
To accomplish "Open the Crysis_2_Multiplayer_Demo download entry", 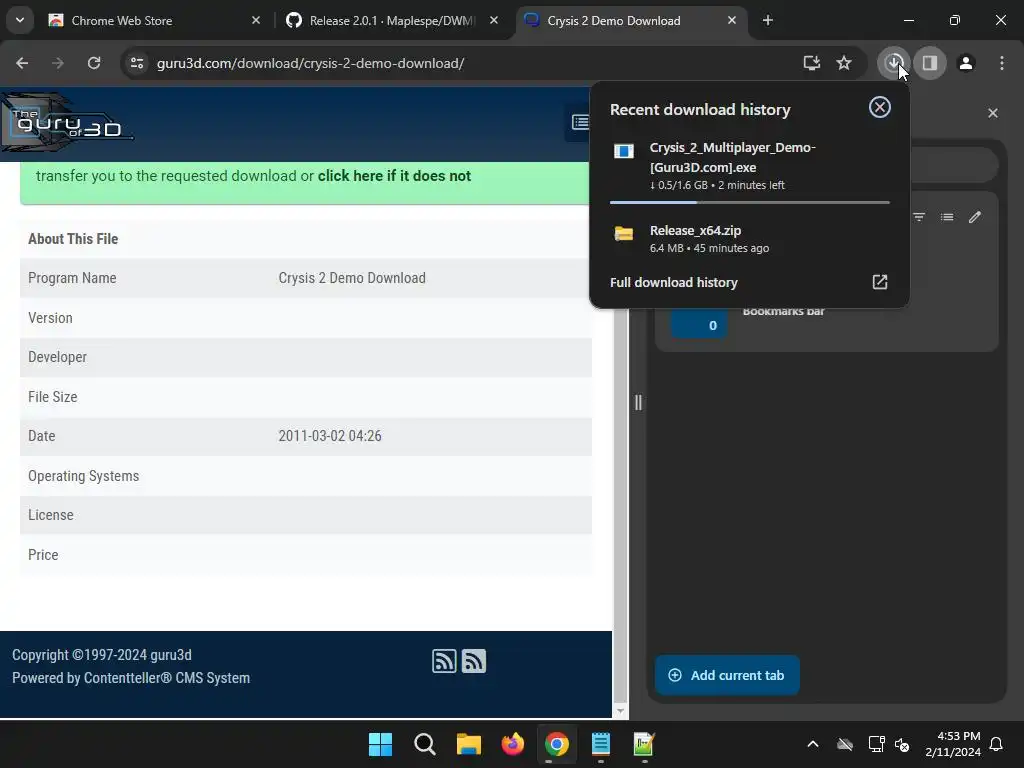I will [750, 166].
